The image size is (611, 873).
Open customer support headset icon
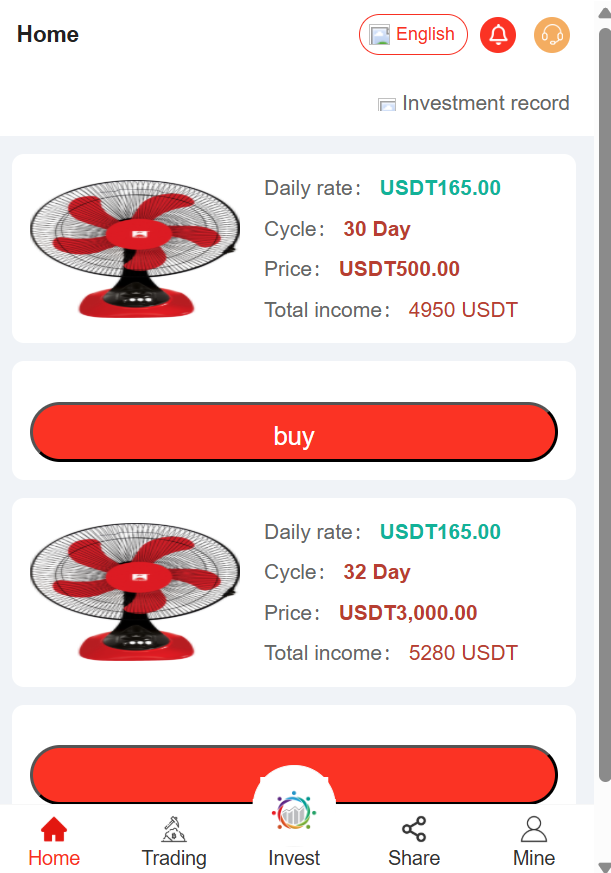pyautogui.click(x=552, y=35)
